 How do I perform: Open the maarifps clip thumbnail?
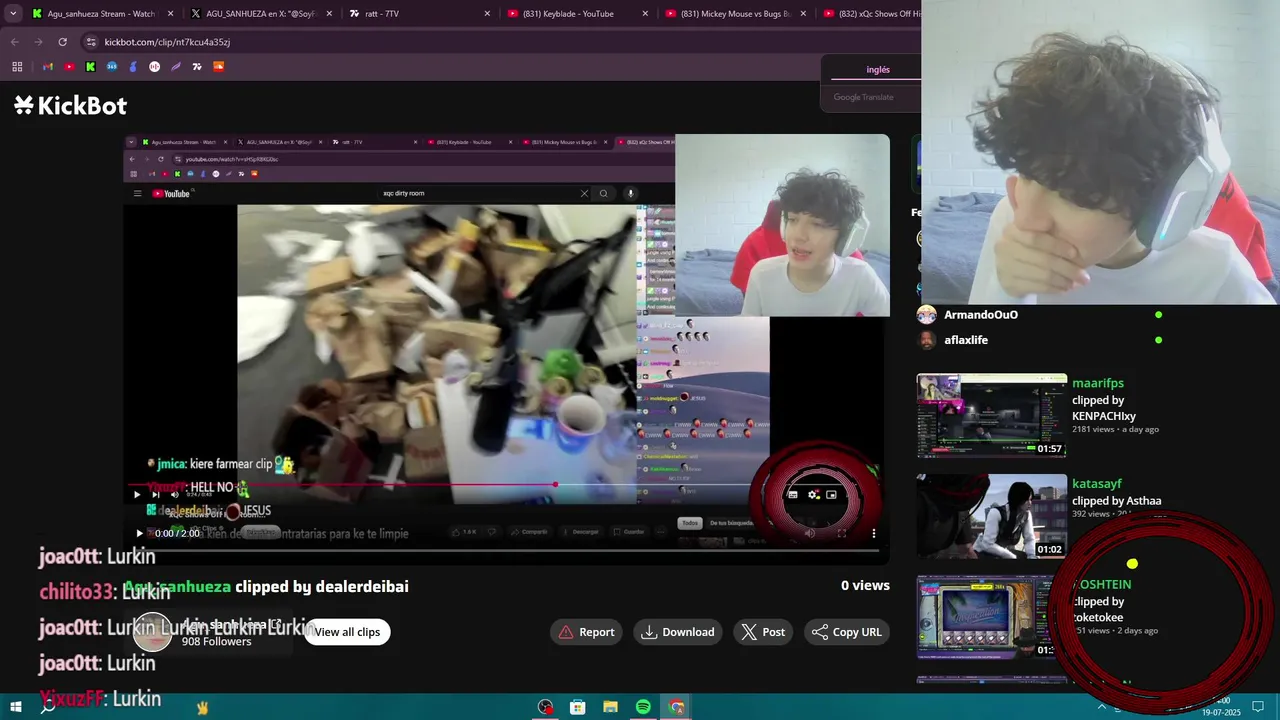point(992,416)
